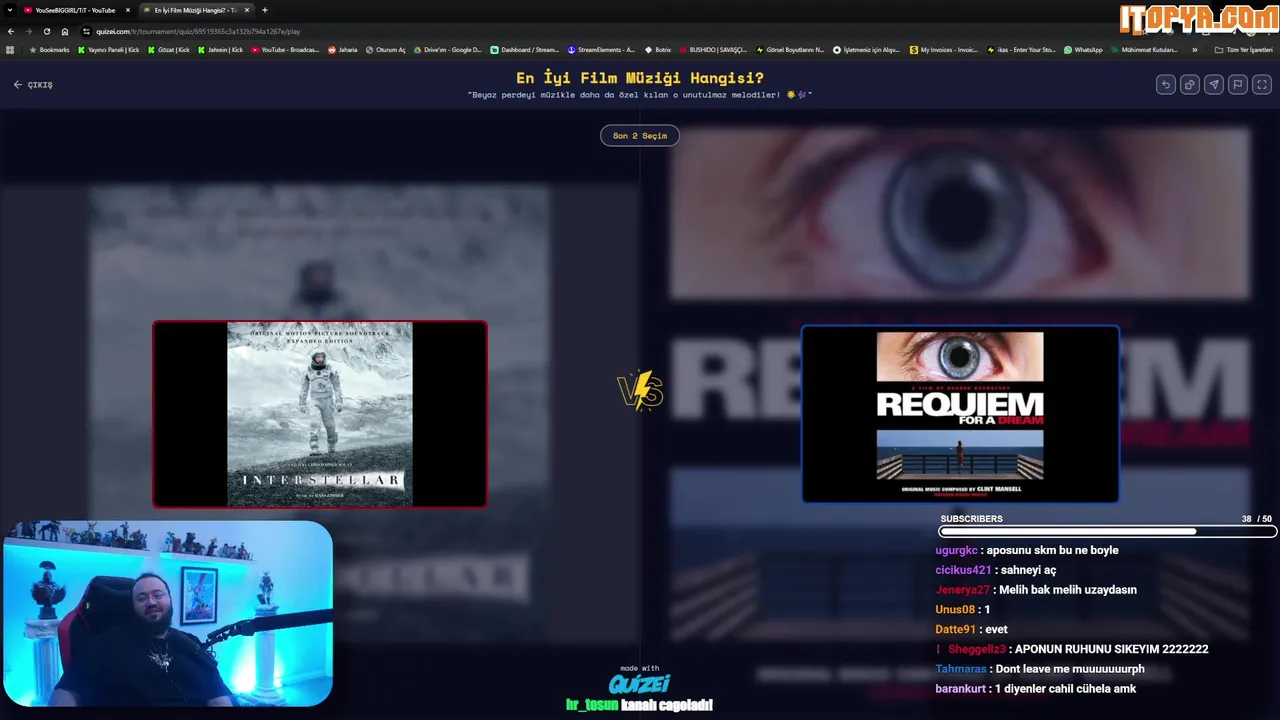Screen dimensions: 1280x720
Task: Open new tab with plus button
Action: coord(265,10)
